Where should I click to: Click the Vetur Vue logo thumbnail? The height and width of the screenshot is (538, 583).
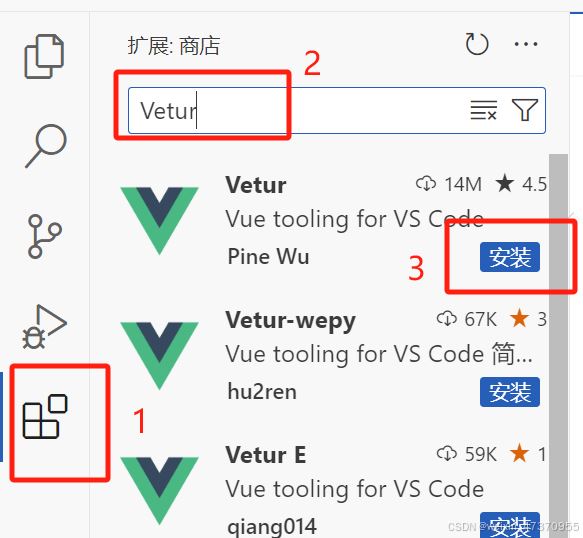(160, 221)
